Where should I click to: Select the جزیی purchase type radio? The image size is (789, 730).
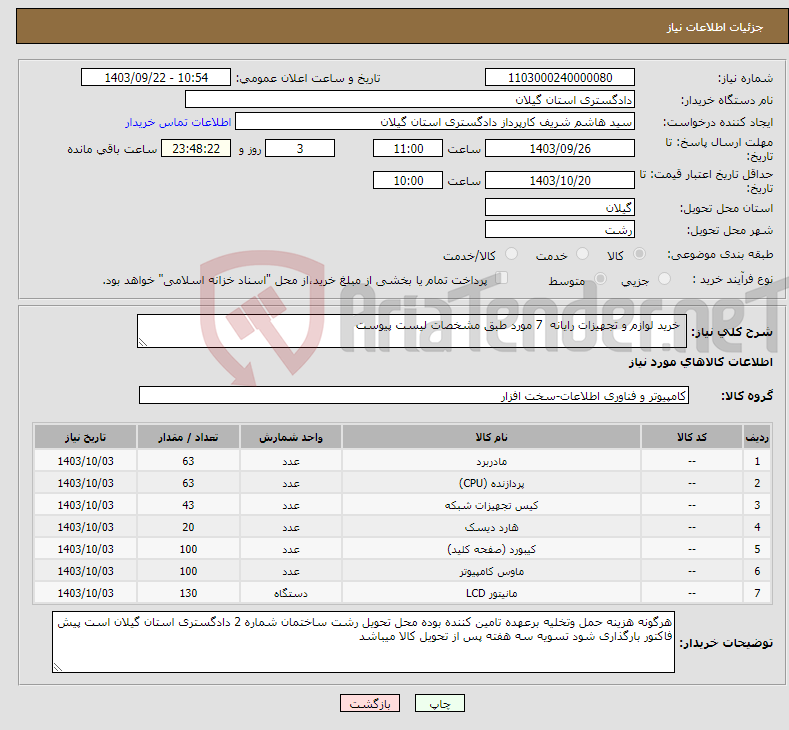(664, 279)
